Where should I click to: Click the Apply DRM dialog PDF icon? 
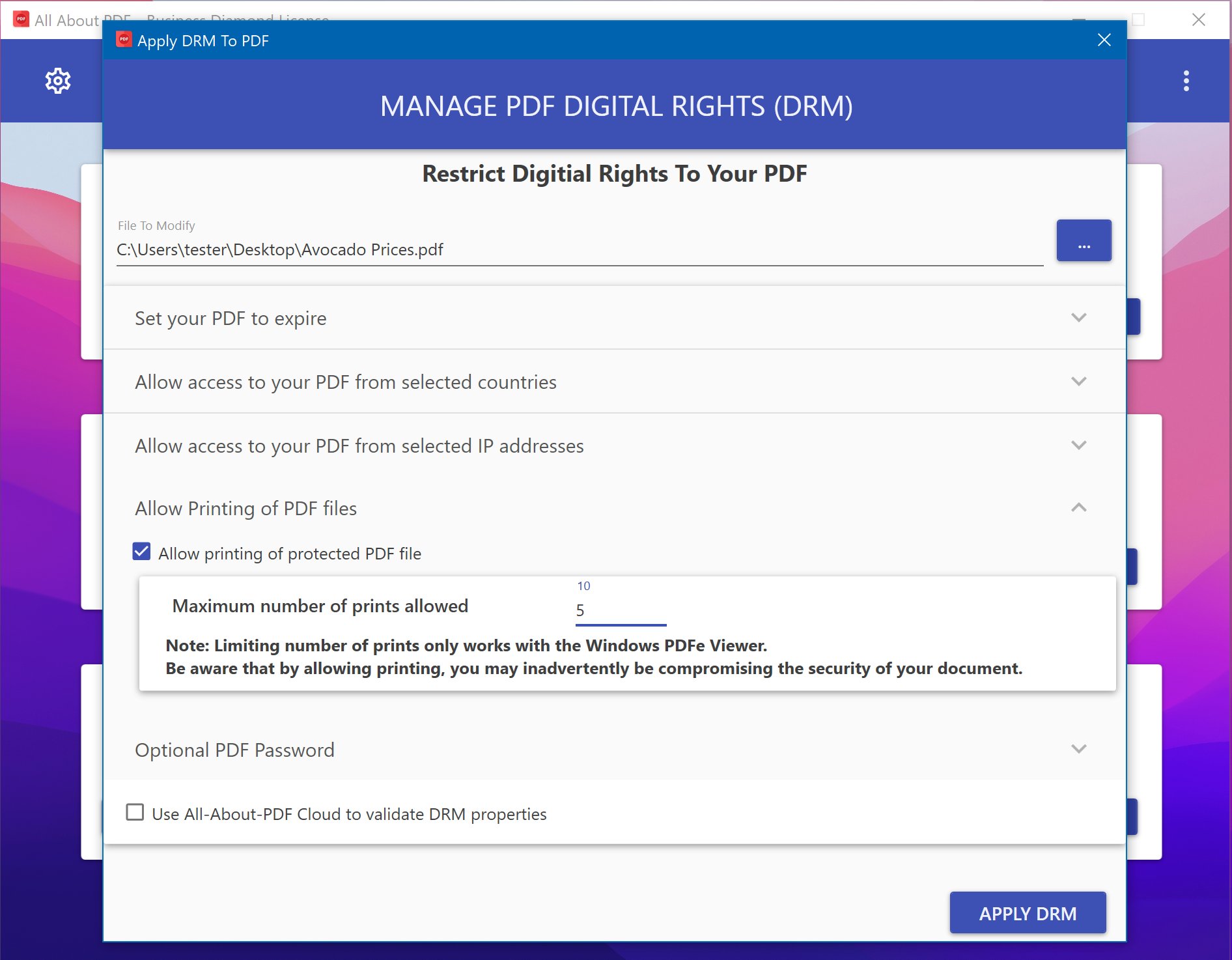pyautogui.click(x=124, y=40)
